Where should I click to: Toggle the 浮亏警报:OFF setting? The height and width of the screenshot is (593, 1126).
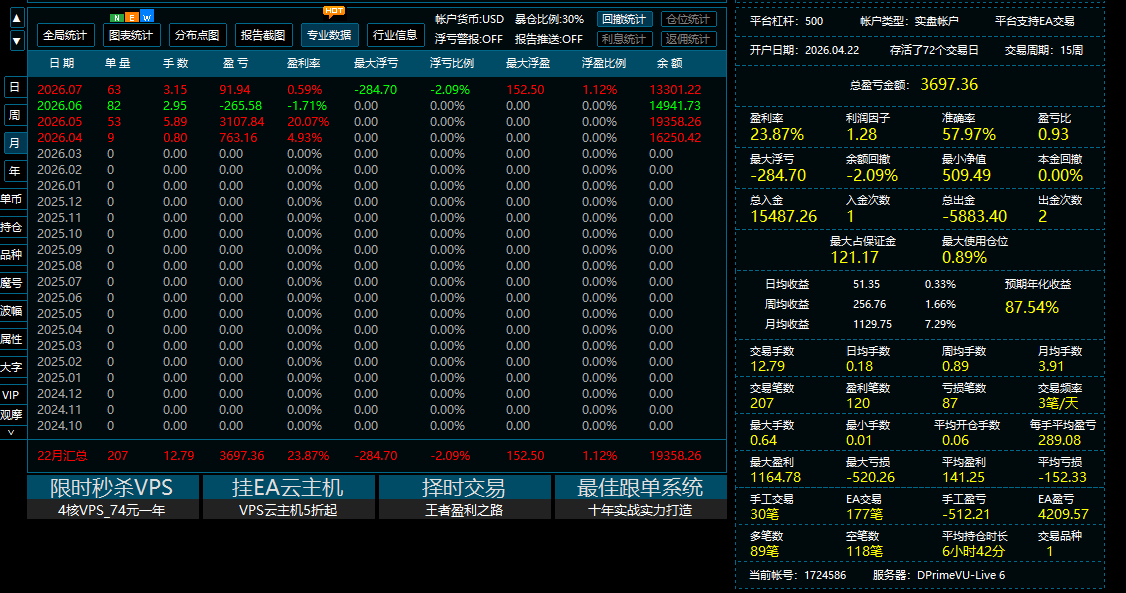[x=469, y=39]
